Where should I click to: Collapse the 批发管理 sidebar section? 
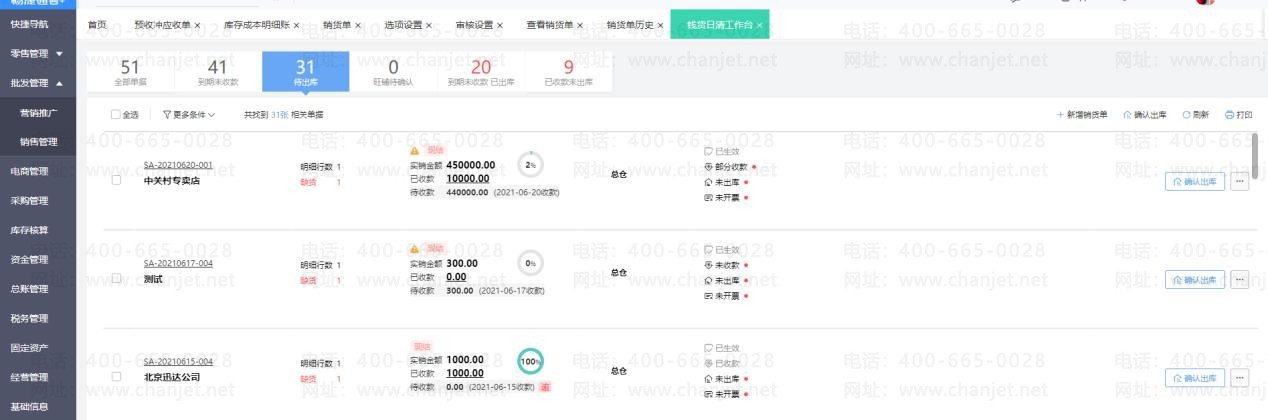coord(59,83)
